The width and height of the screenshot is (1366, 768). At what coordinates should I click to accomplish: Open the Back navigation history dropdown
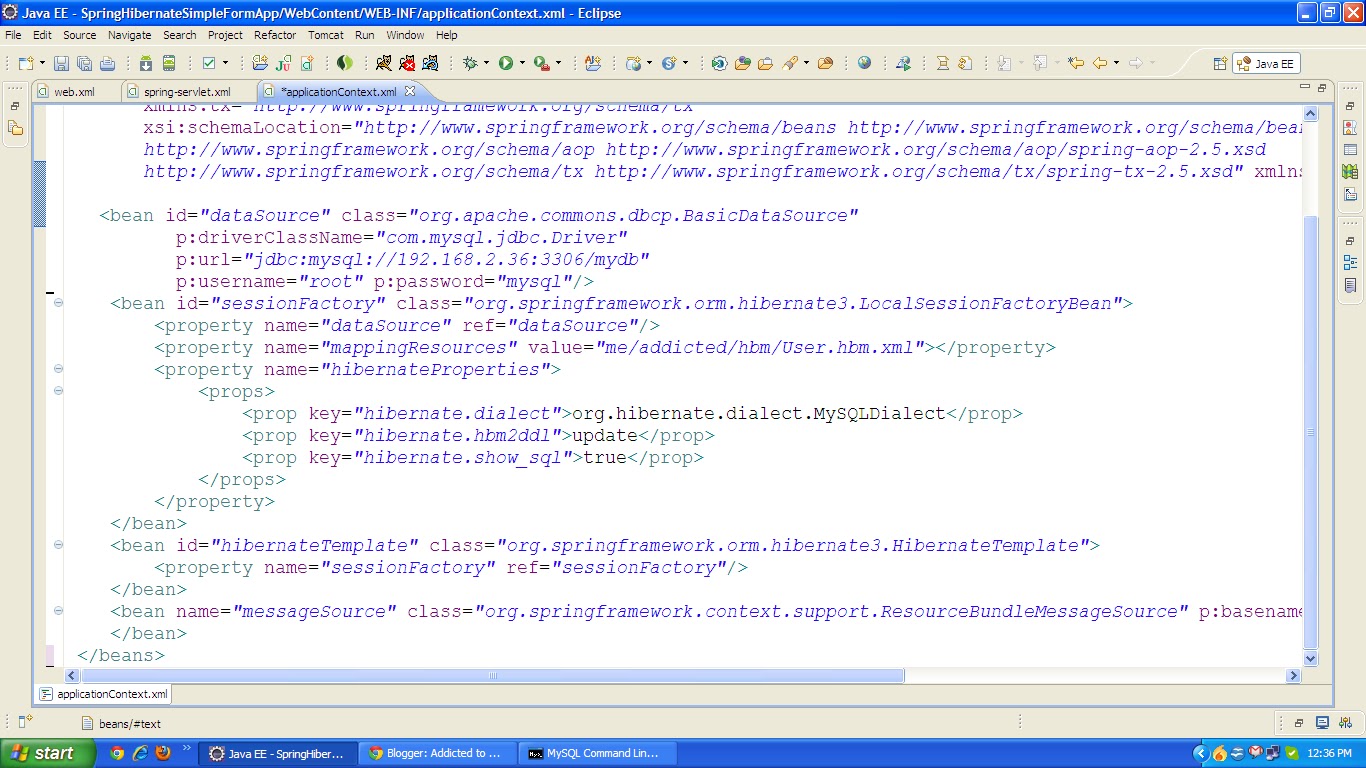click(x=1116, y=62)
